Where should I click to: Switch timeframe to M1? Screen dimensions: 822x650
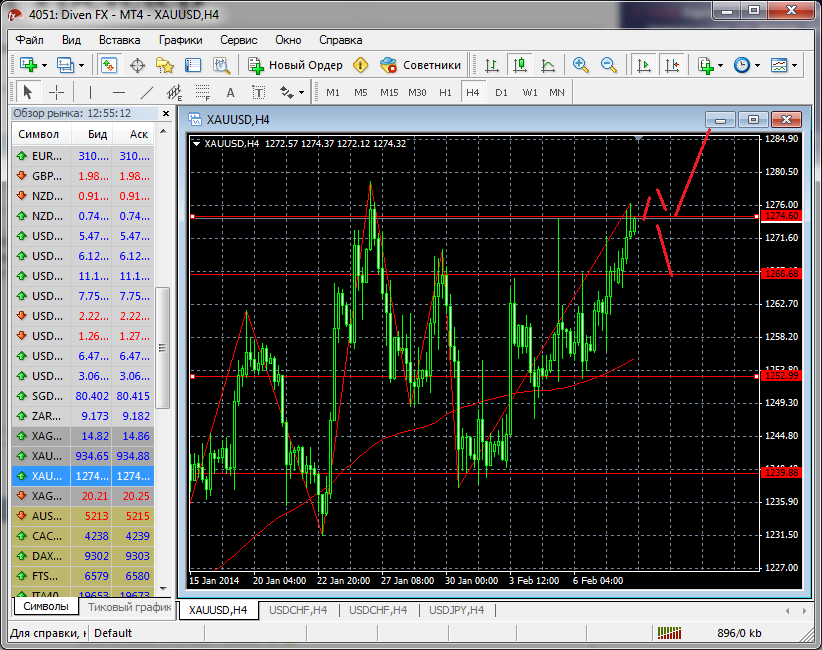[333, 92]
